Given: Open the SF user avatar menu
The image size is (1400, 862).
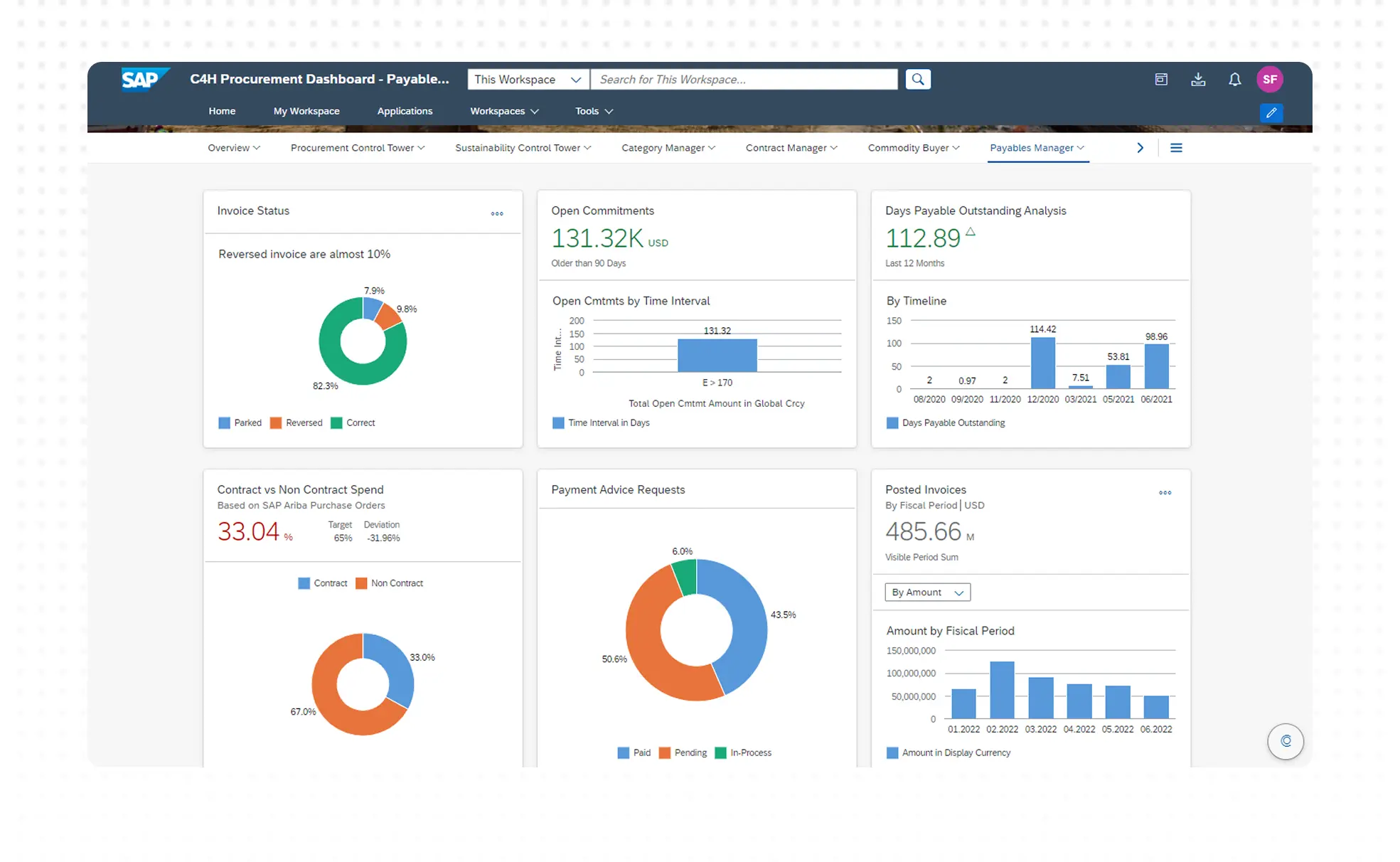Looking at the screenshot, I should [x=1269, y=80].
